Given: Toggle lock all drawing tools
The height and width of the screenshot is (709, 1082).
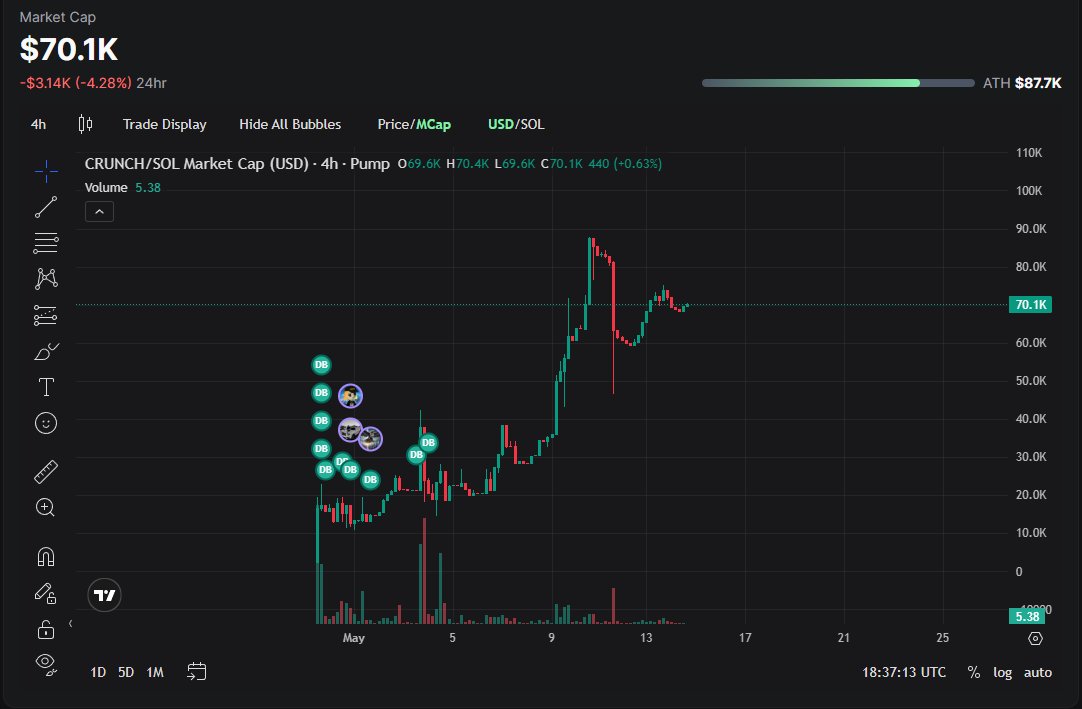Looking at the screenshot, I should 46,629.
